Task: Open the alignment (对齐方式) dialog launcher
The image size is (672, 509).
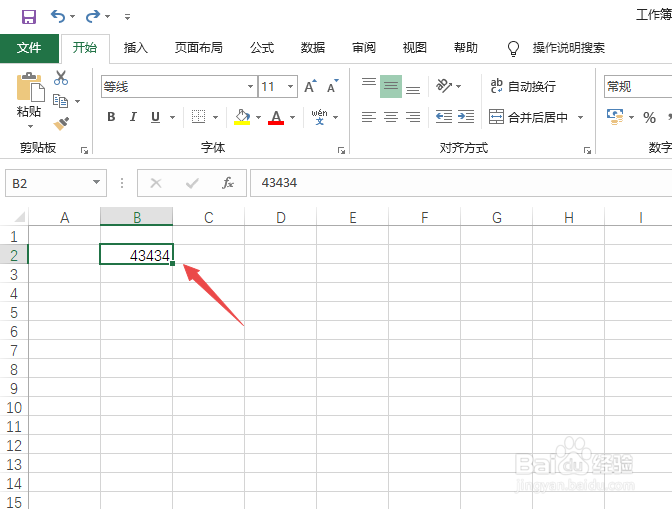Action: [x=587, y=150]
